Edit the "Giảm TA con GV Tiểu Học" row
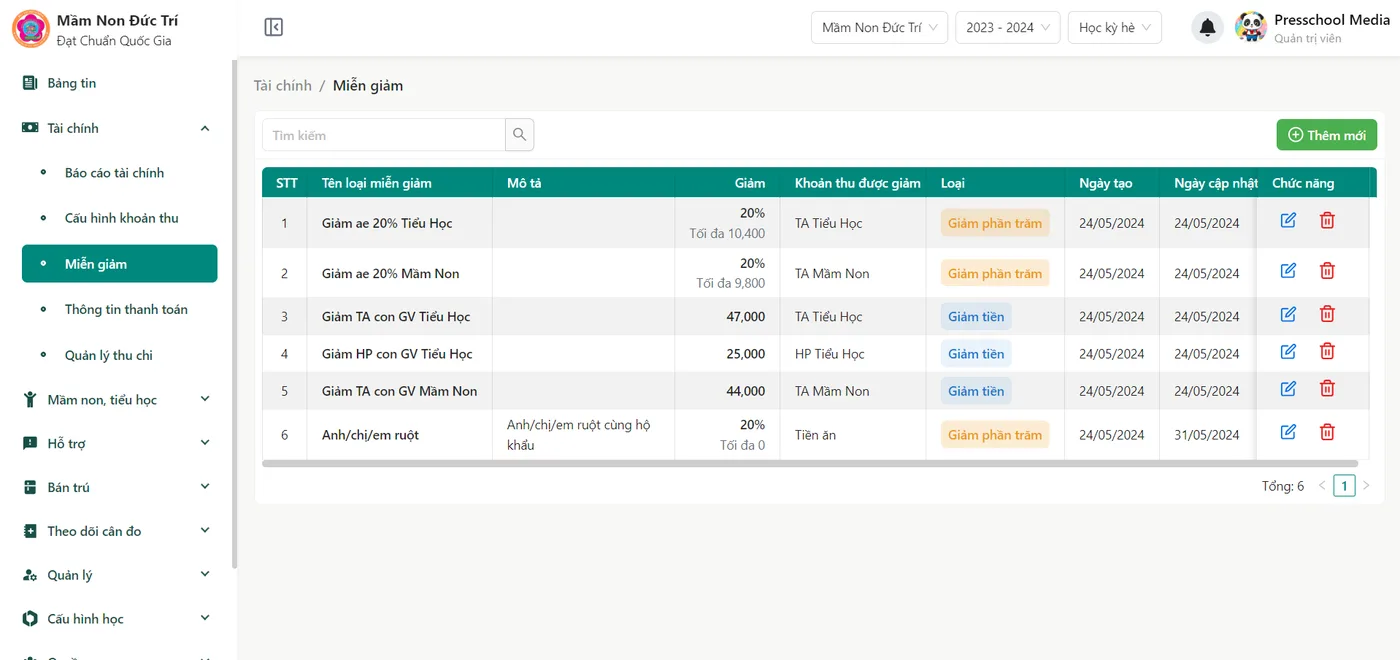Viewport: 1400px width, 660px height. 1288,314
